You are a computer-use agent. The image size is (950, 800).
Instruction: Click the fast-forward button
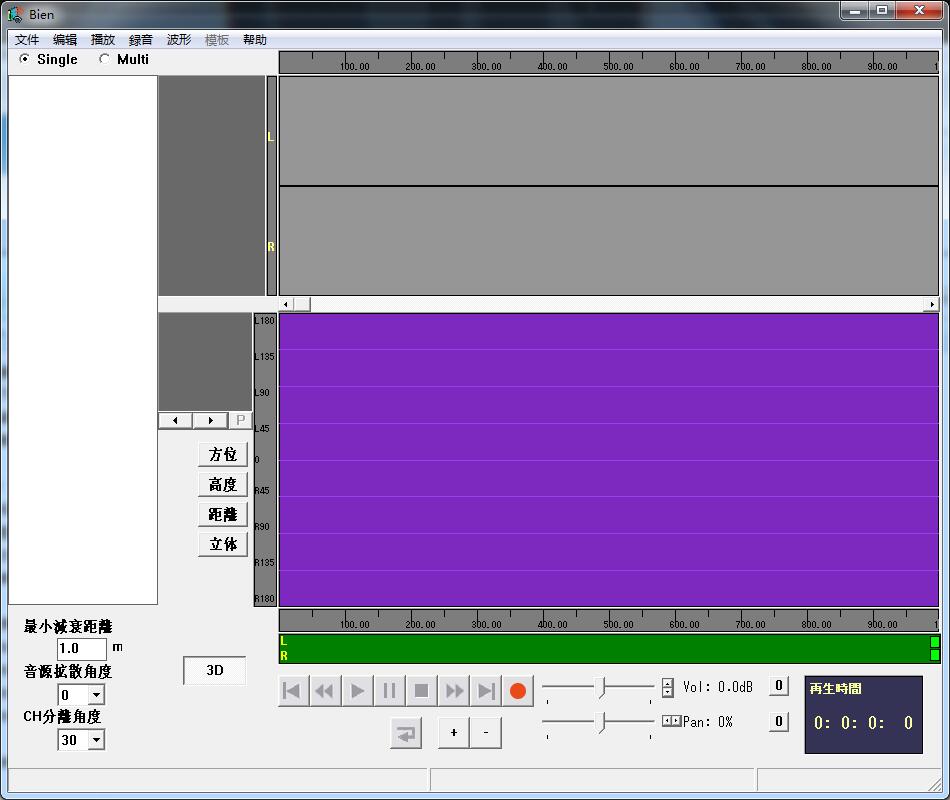click(x=453, y=690)
